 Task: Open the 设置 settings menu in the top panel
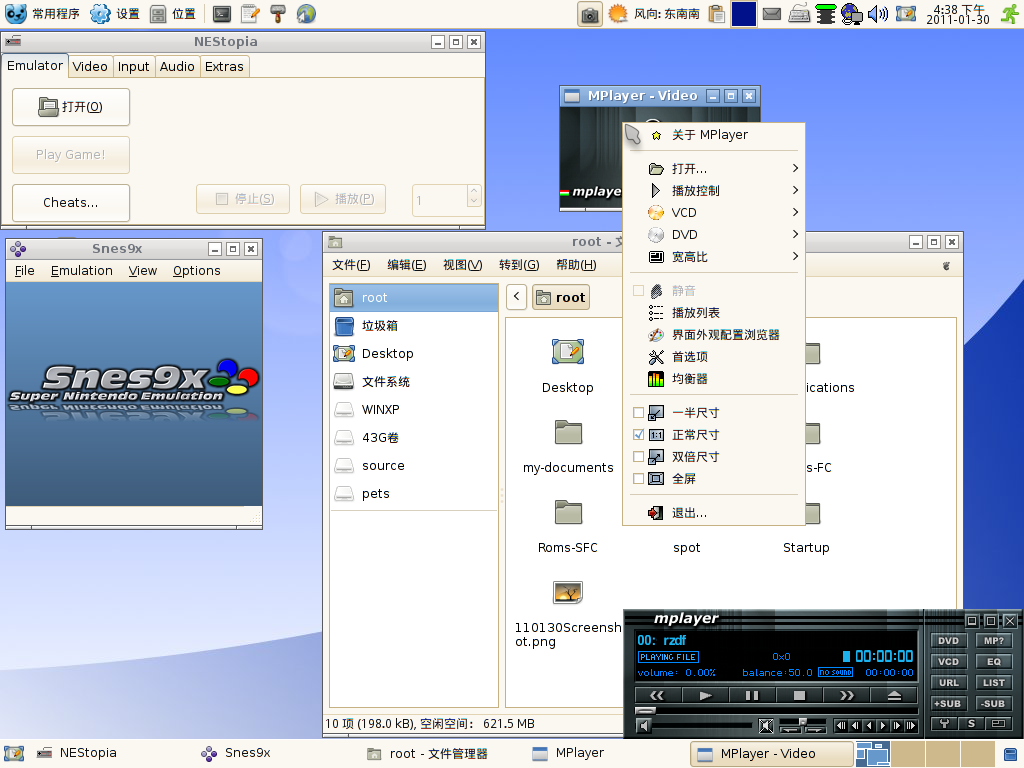click(x=115, y=14)
